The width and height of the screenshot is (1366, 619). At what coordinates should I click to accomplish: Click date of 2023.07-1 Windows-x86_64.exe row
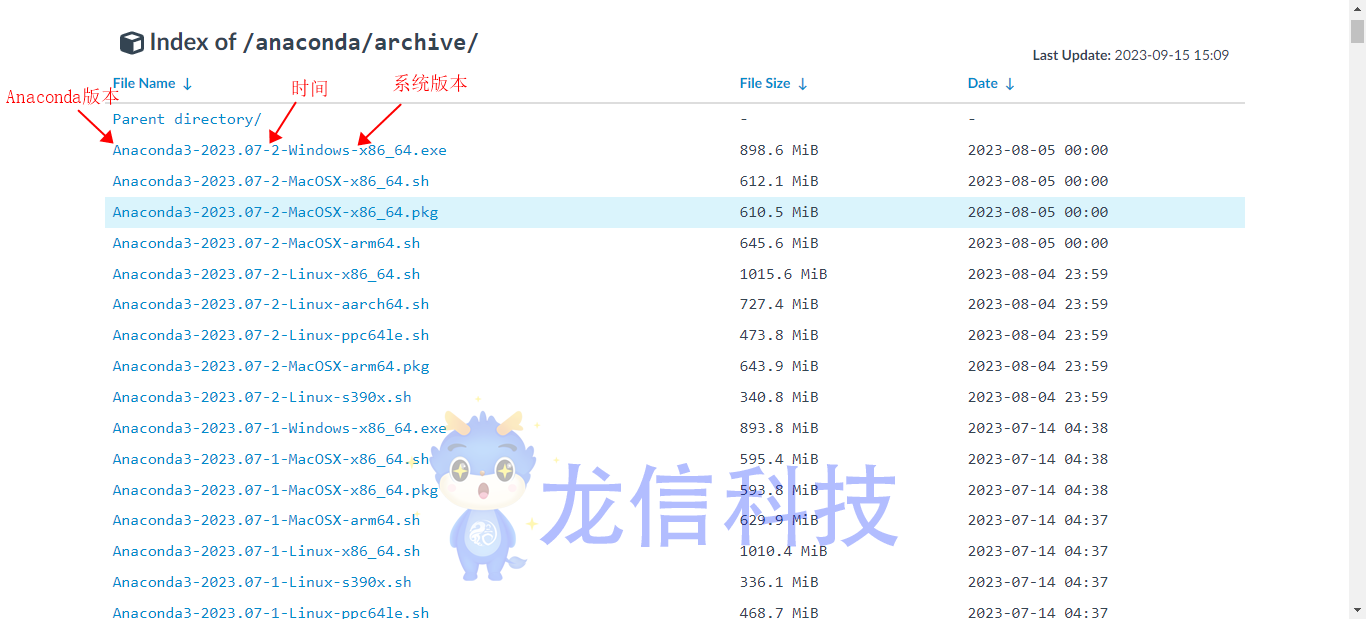pos(1038,428)
